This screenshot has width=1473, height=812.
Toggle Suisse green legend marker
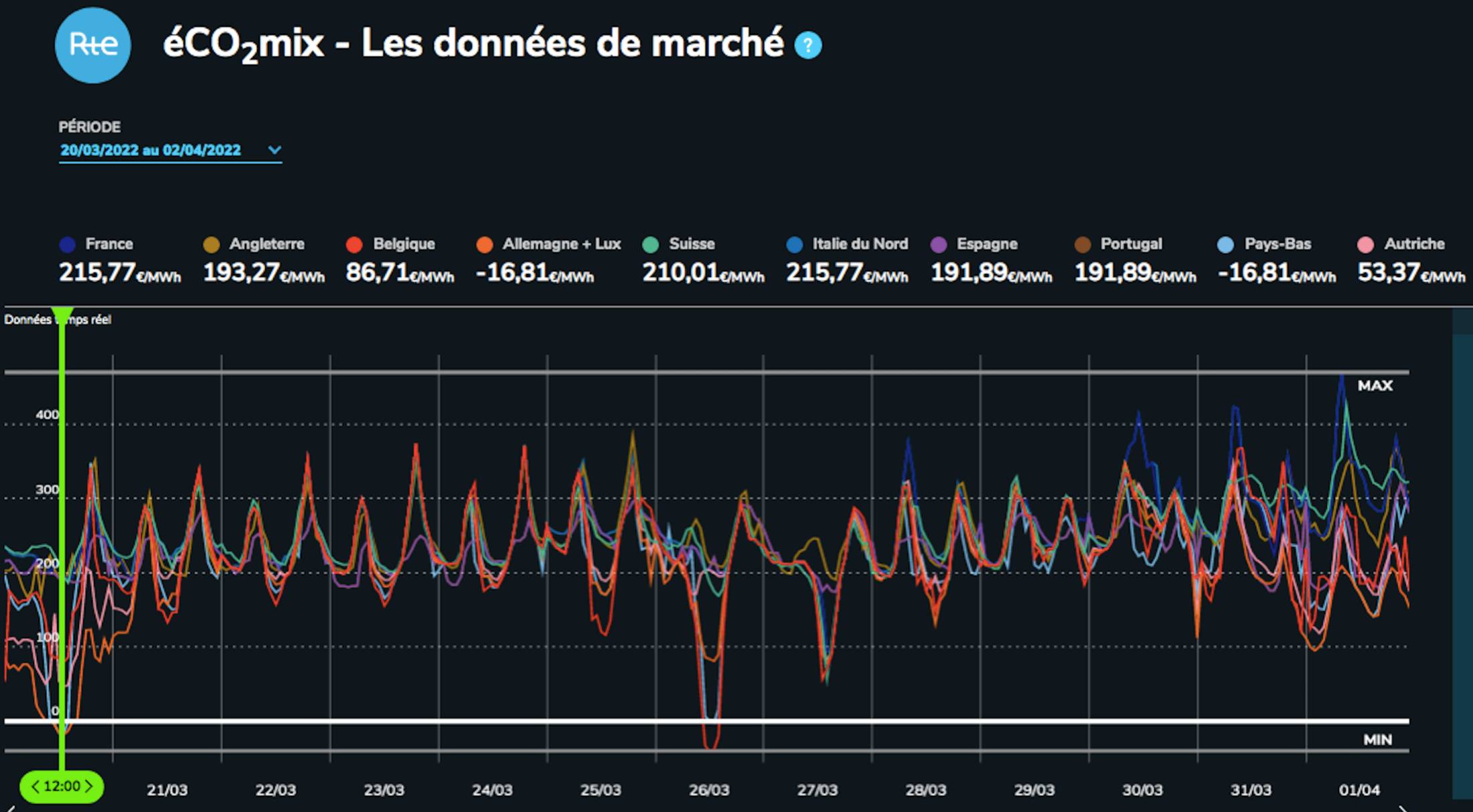[x=650, y=244]
